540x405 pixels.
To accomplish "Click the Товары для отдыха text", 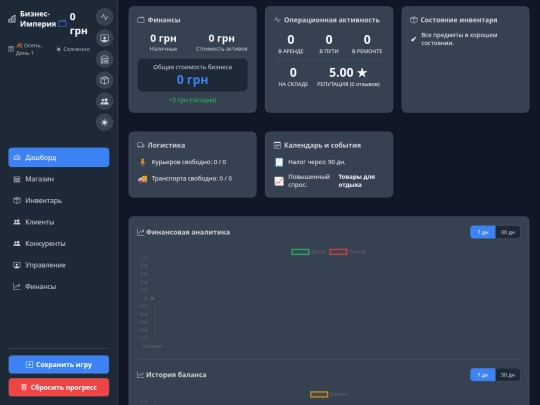I will pyautogui.click(x=357, y=181).
